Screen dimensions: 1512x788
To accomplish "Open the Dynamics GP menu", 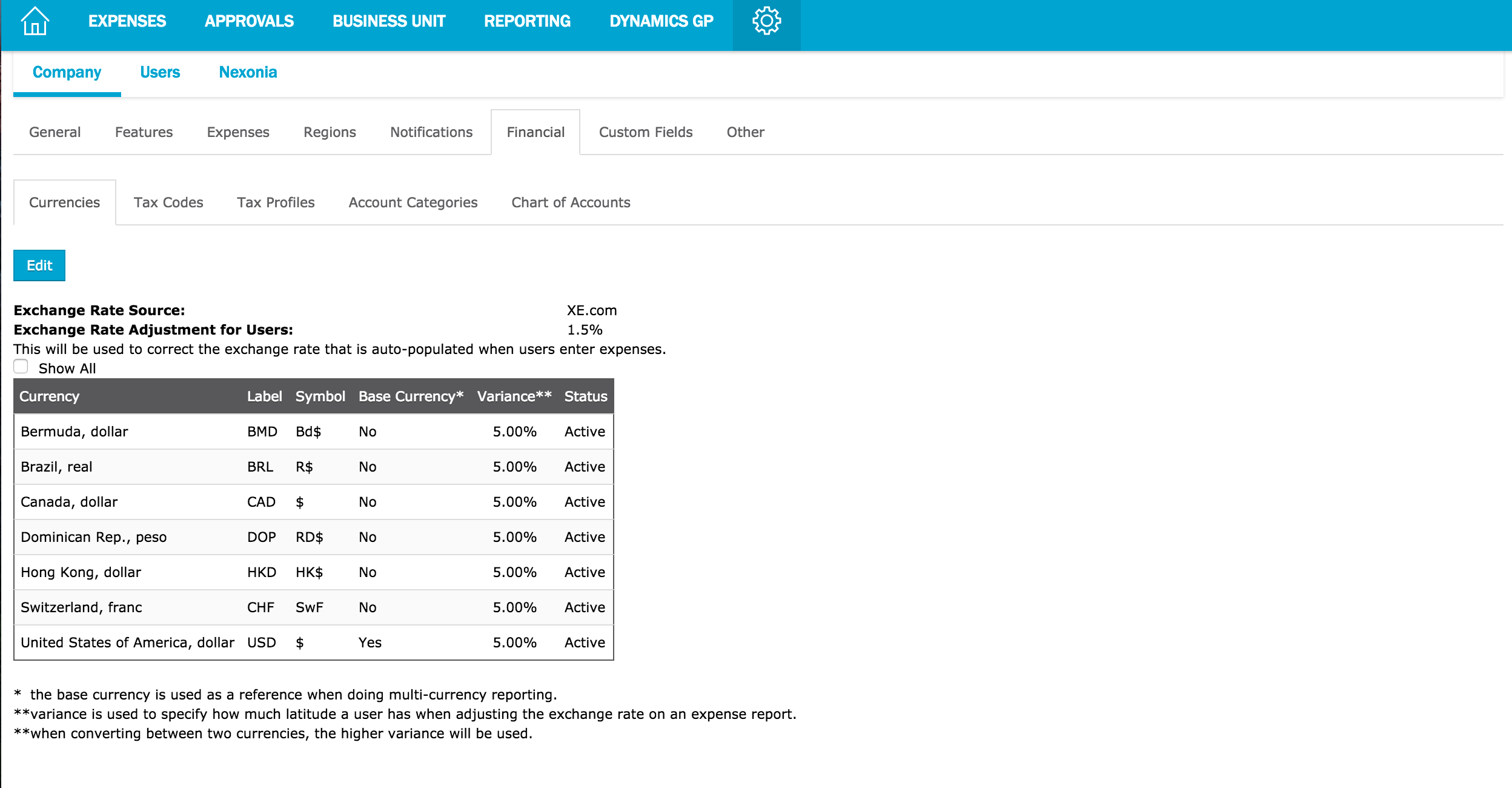I will (661, 22).
